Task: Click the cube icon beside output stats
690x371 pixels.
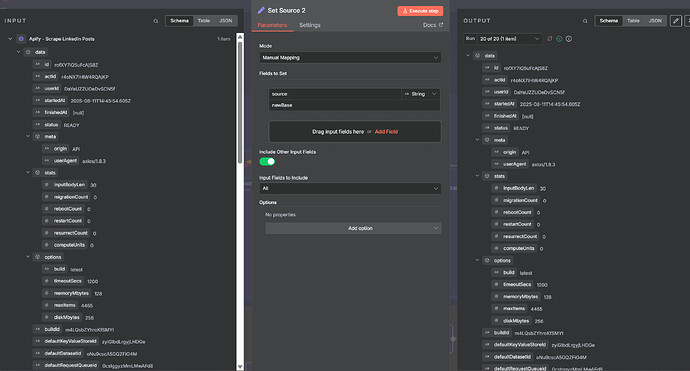Action: (487, 176)
